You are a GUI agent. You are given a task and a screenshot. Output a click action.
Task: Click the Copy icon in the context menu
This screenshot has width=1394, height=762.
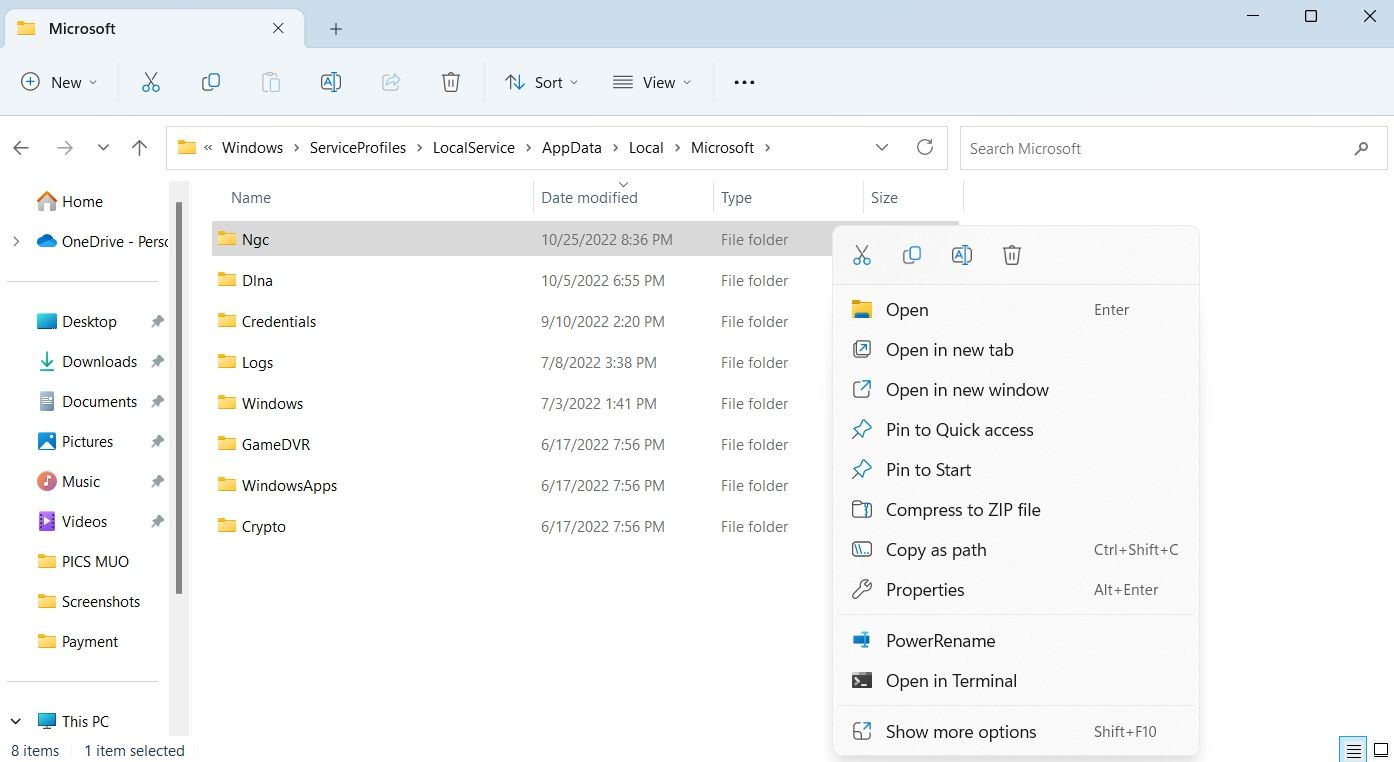coord(912,255)
